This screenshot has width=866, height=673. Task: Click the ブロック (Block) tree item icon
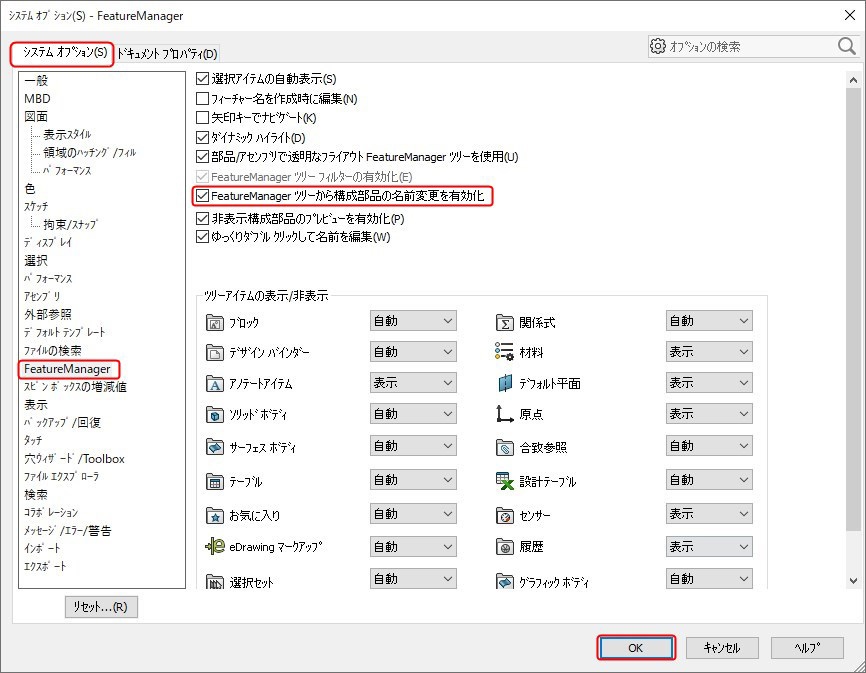(213, 322)
